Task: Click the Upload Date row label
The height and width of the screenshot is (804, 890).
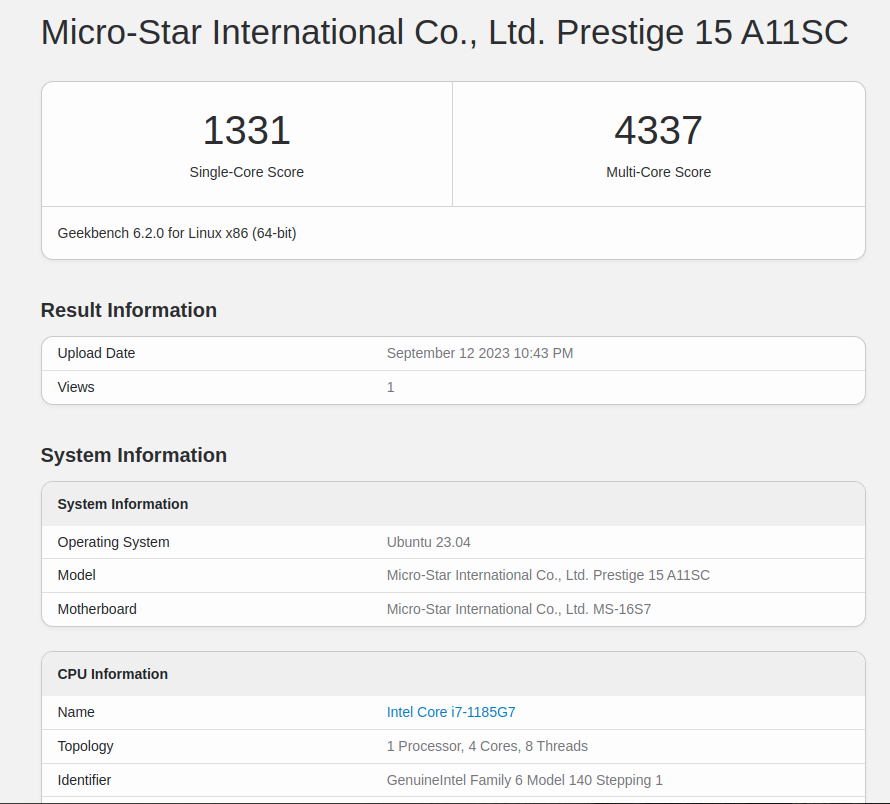Action: coord(96,353)
